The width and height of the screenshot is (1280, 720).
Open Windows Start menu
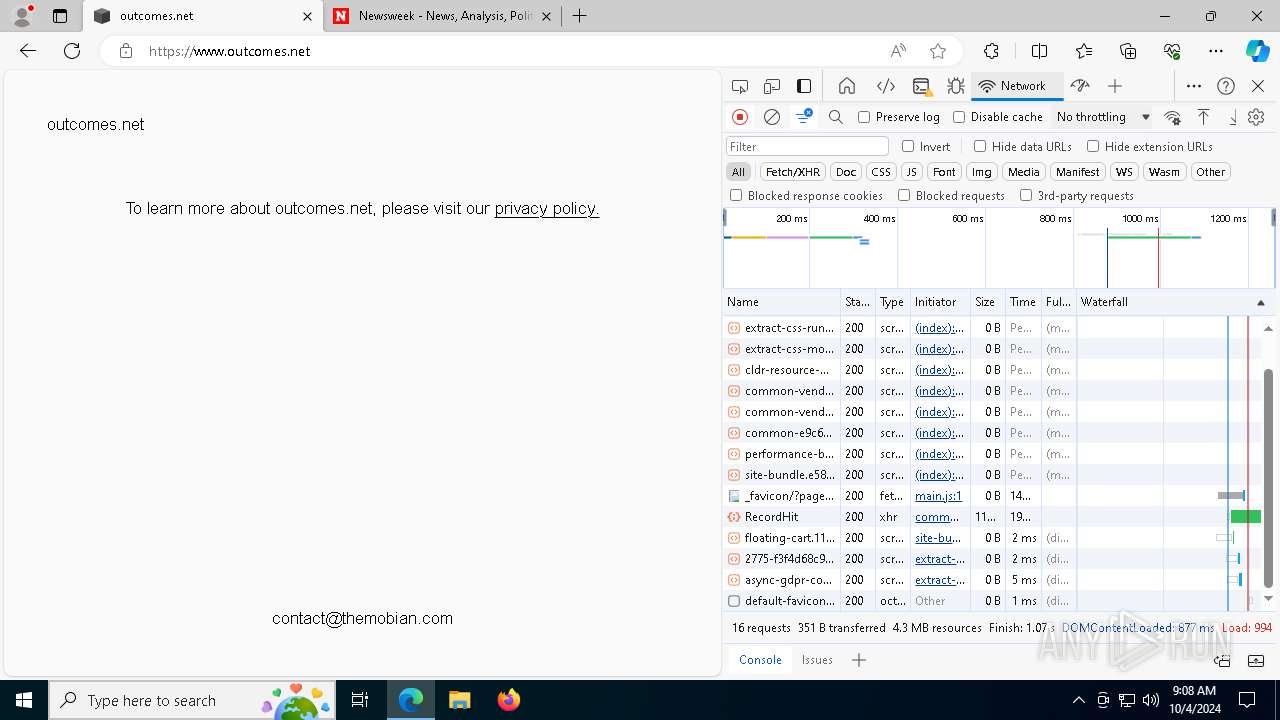pyautogui.click(x=24, y=700)
